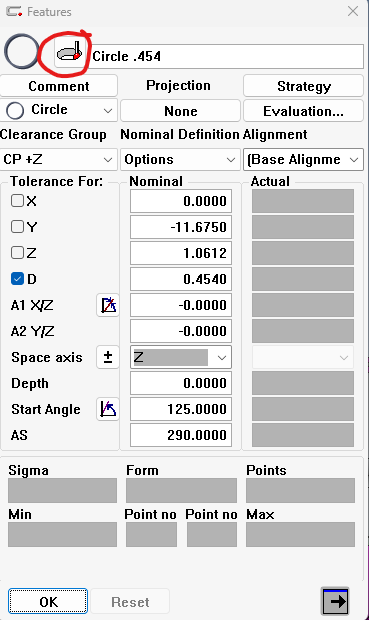The height and width of the screenshot is (620, 369).
Task: Open the Strategy settings
Action: coord(303,86)
